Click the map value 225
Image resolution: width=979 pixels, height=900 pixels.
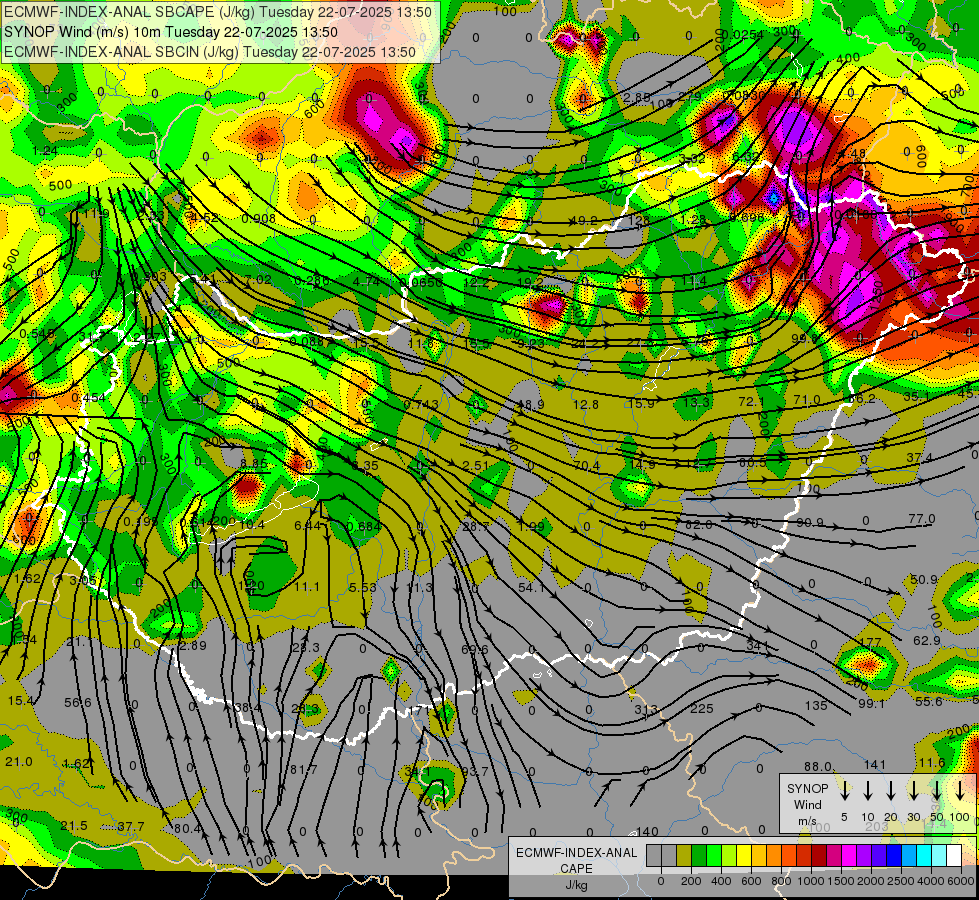pyautogui.click(x=702, y=708)
